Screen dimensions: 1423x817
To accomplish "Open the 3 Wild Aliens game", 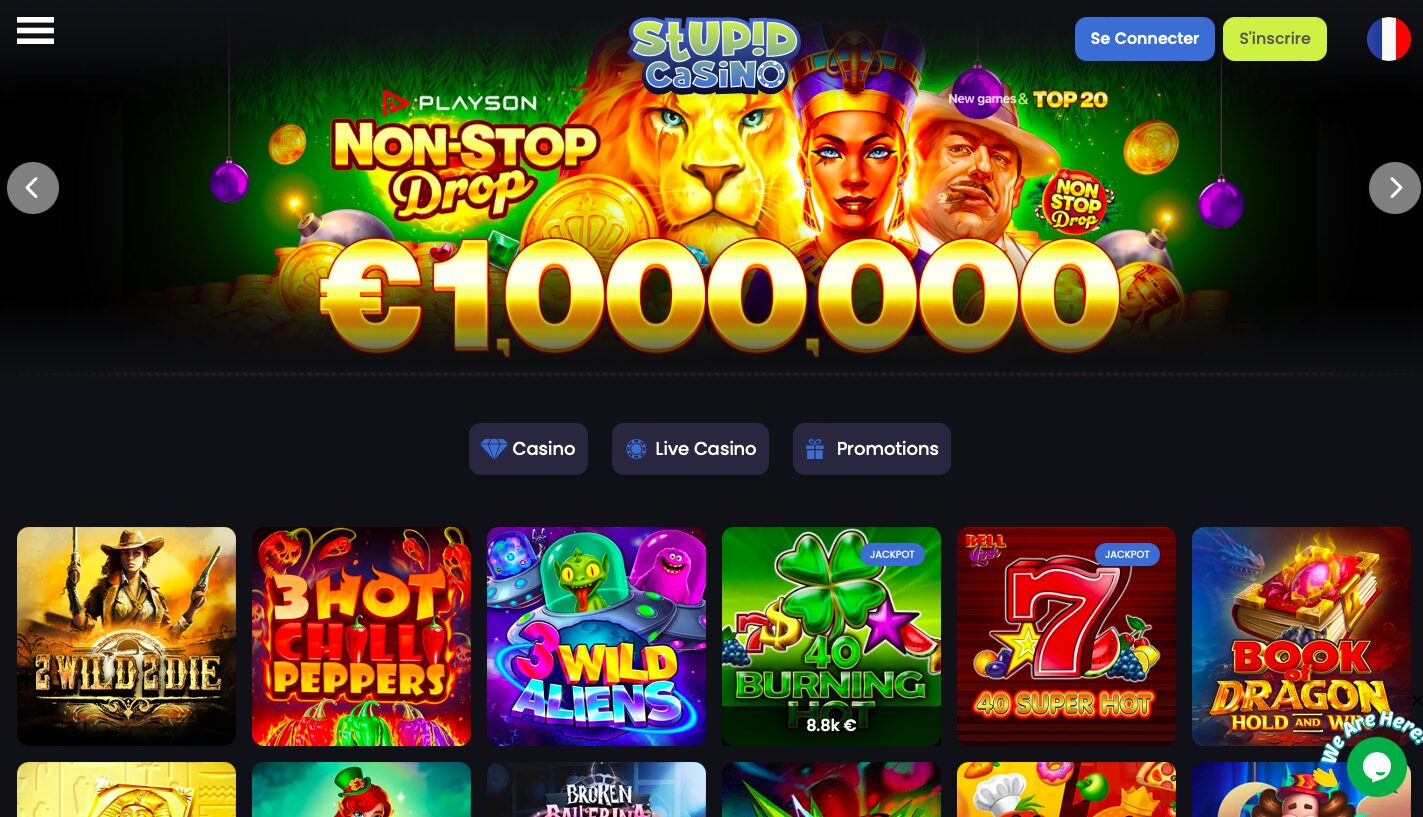I will tap(596, 636).
